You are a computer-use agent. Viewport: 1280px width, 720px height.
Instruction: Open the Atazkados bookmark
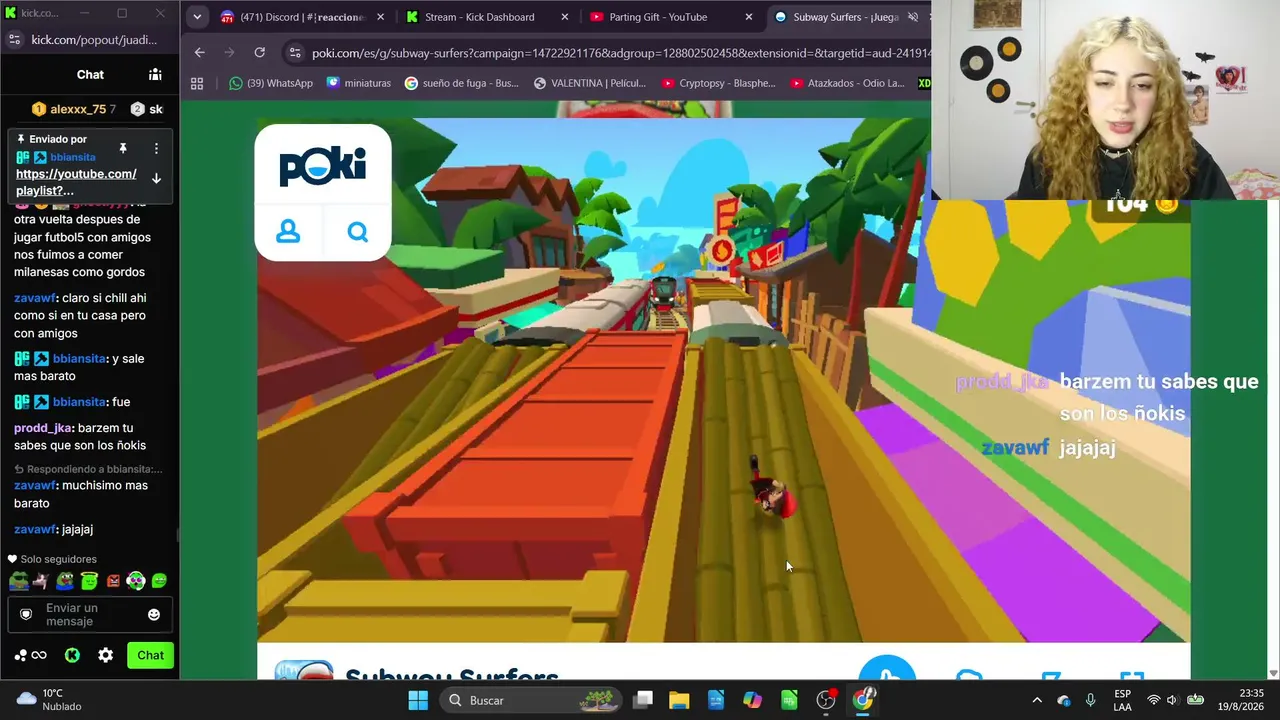[848, 83]
